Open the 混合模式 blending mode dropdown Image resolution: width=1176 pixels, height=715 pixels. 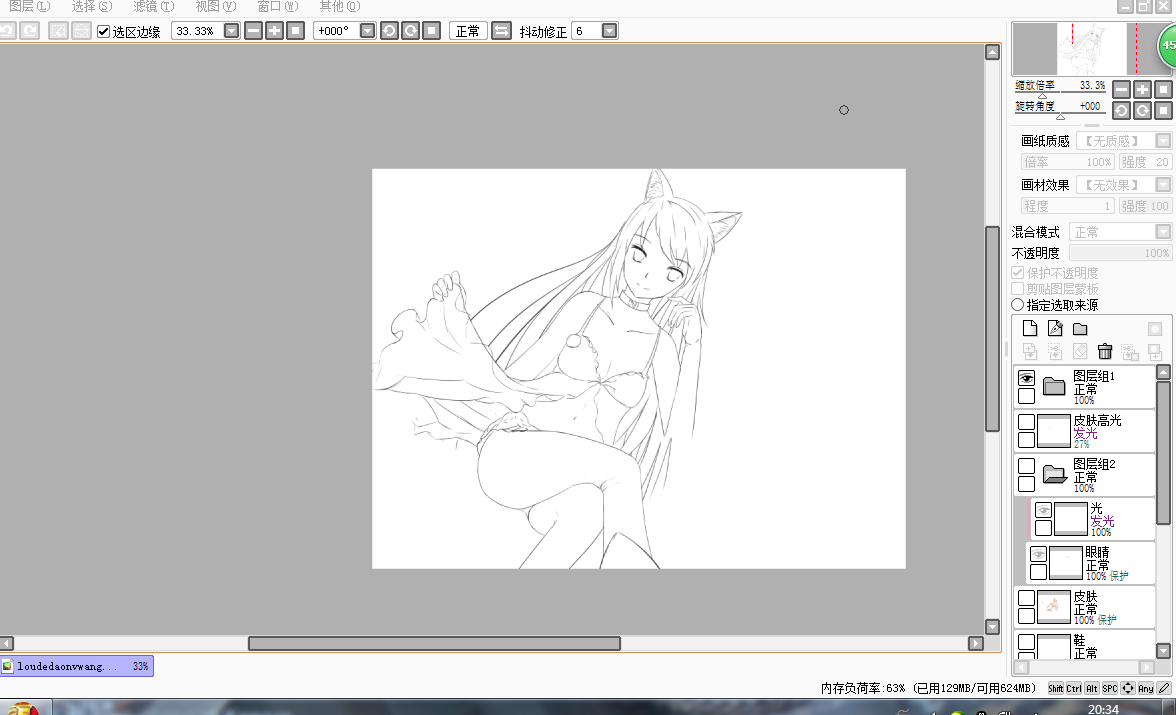coord(1163,232)
